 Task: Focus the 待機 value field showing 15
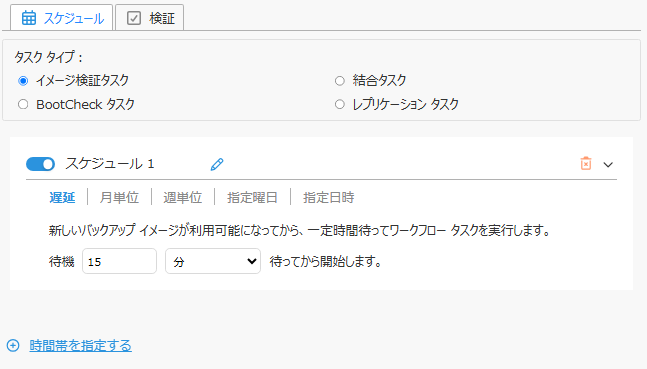tap(119, 261)
